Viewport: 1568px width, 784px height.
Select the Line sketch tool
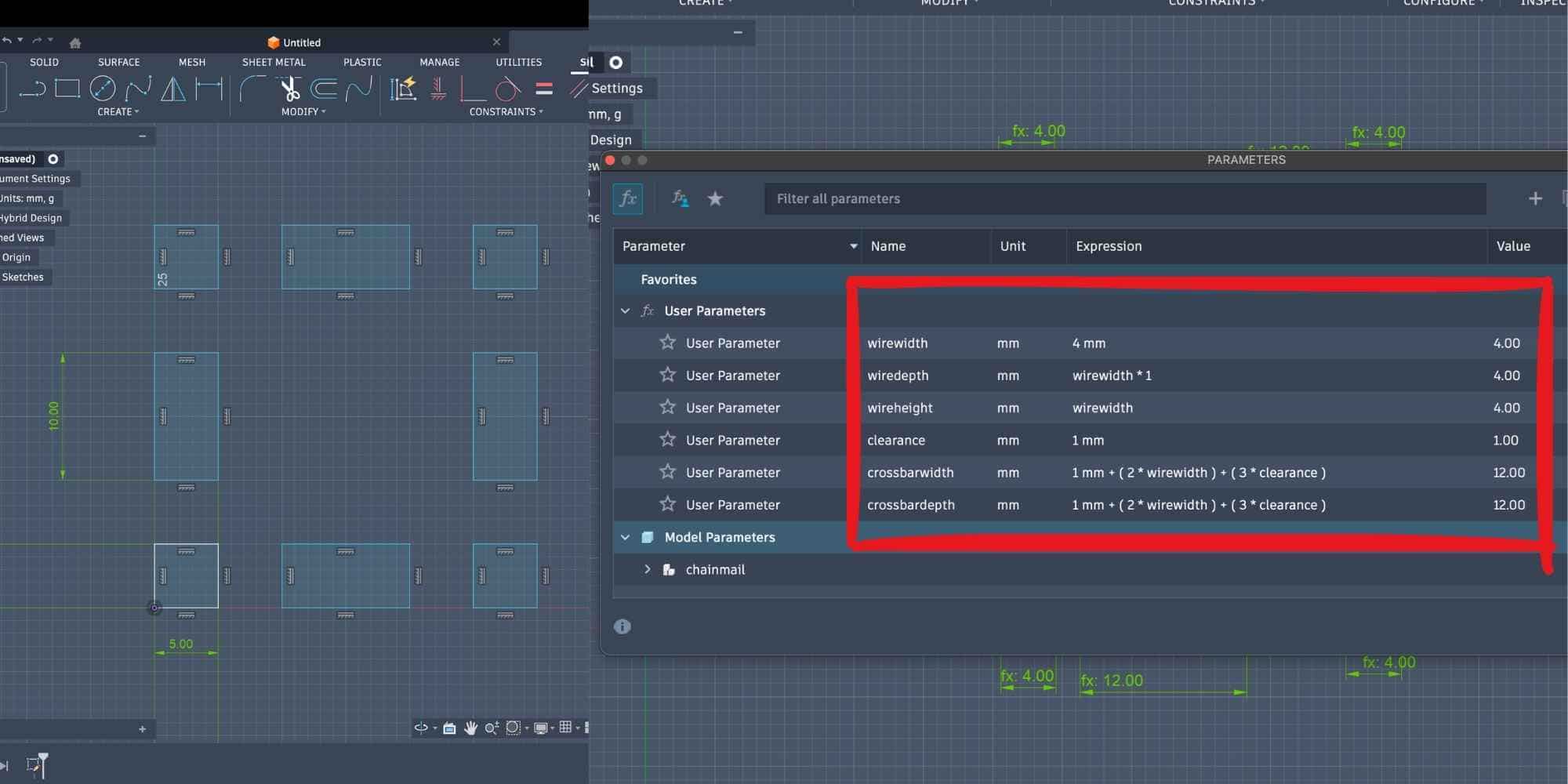31,89
